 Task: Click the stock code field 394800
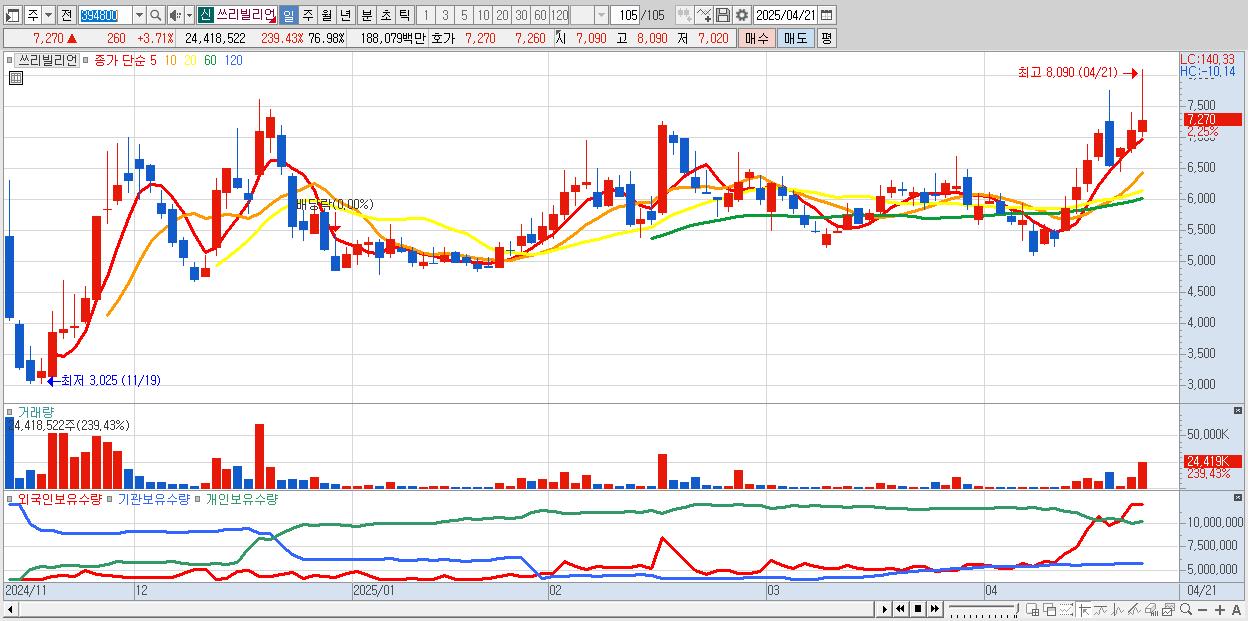105,15
